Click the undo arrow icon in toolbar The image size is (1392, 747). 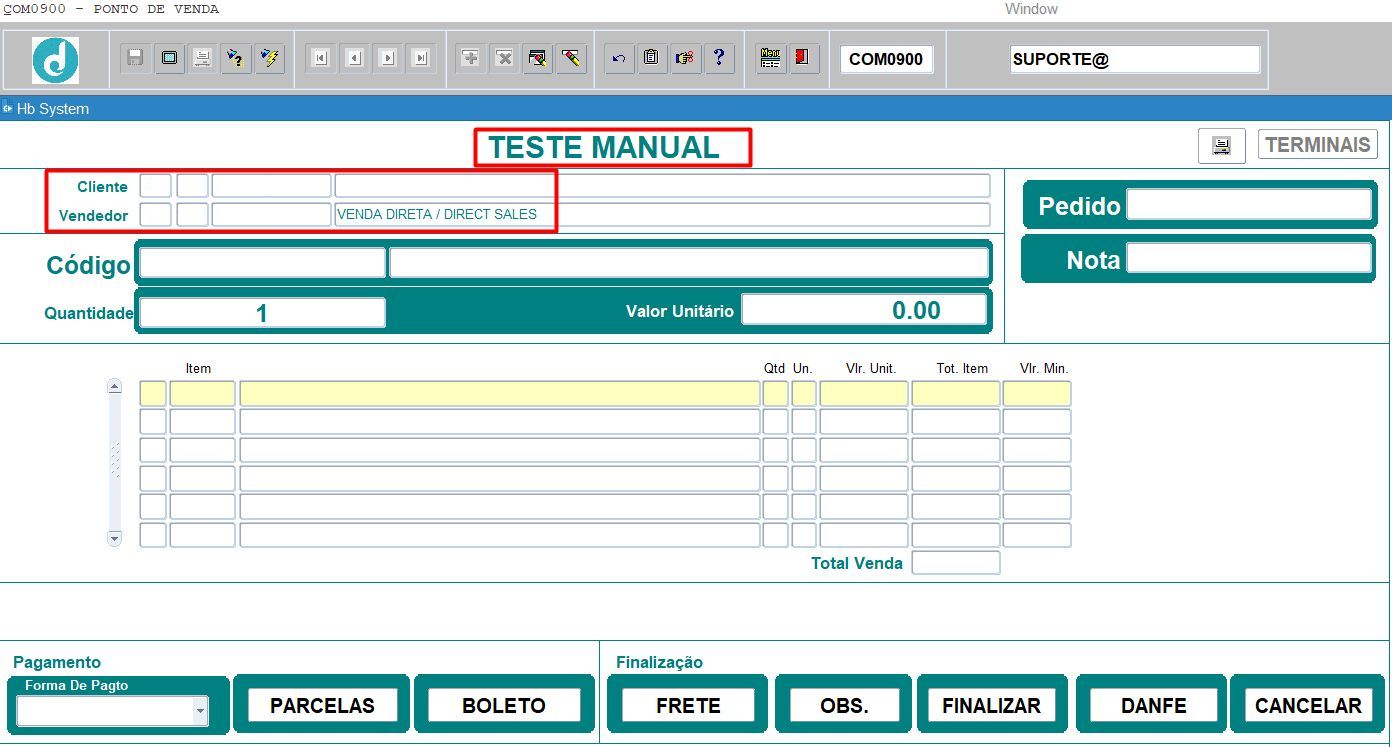tap(618, 58)
